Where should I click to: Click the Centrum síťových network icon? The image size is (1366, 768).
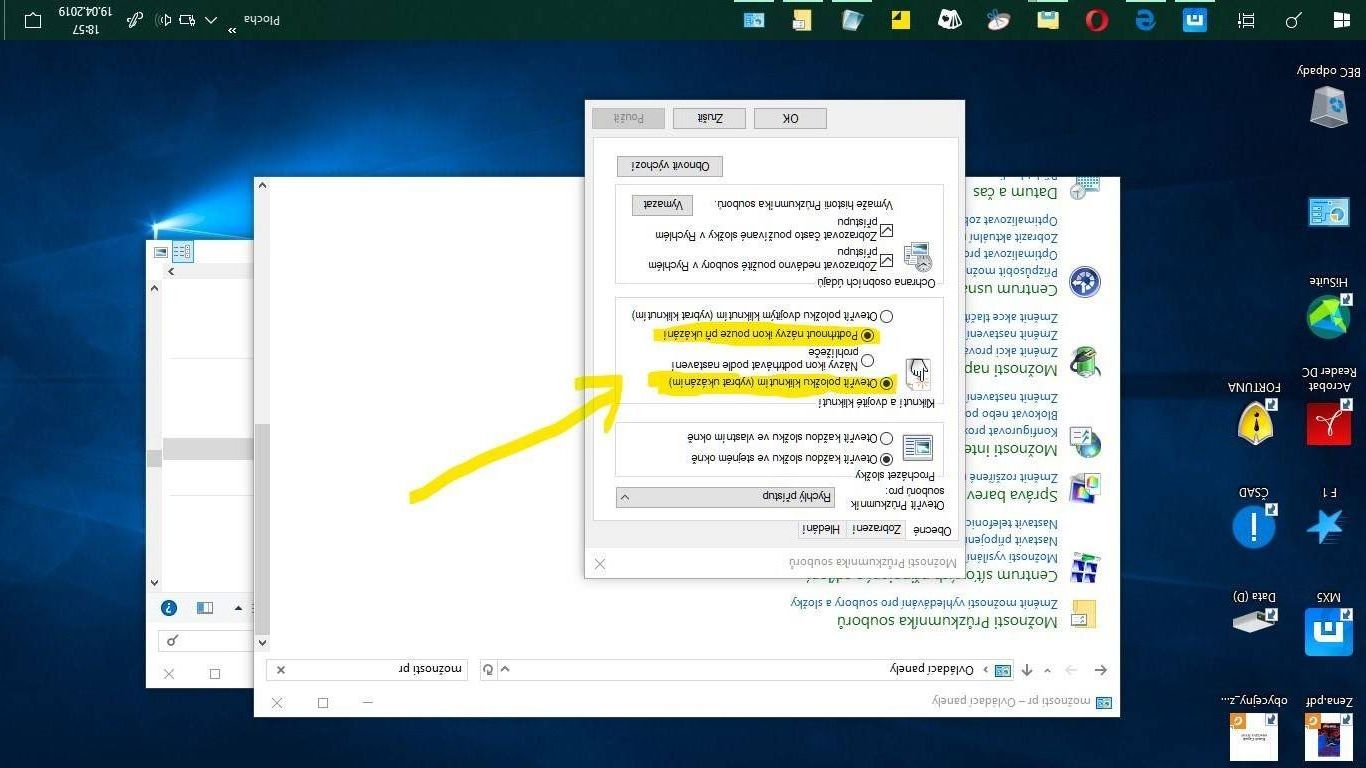1085,568
